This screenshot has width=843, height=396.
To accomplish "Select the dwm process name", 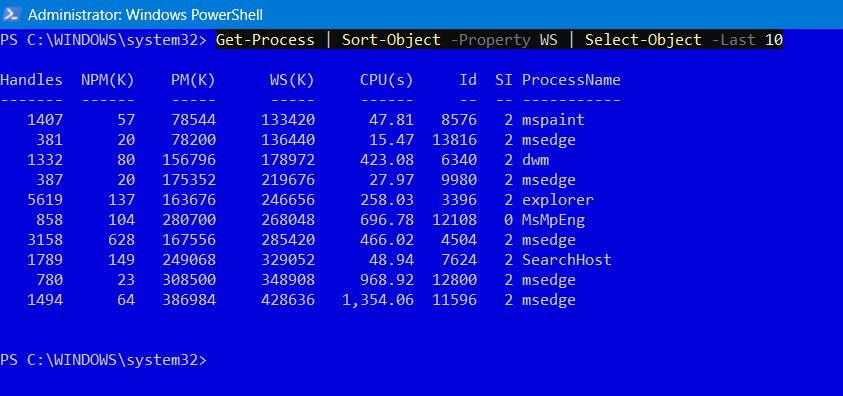I will click(x=535, y=160).
